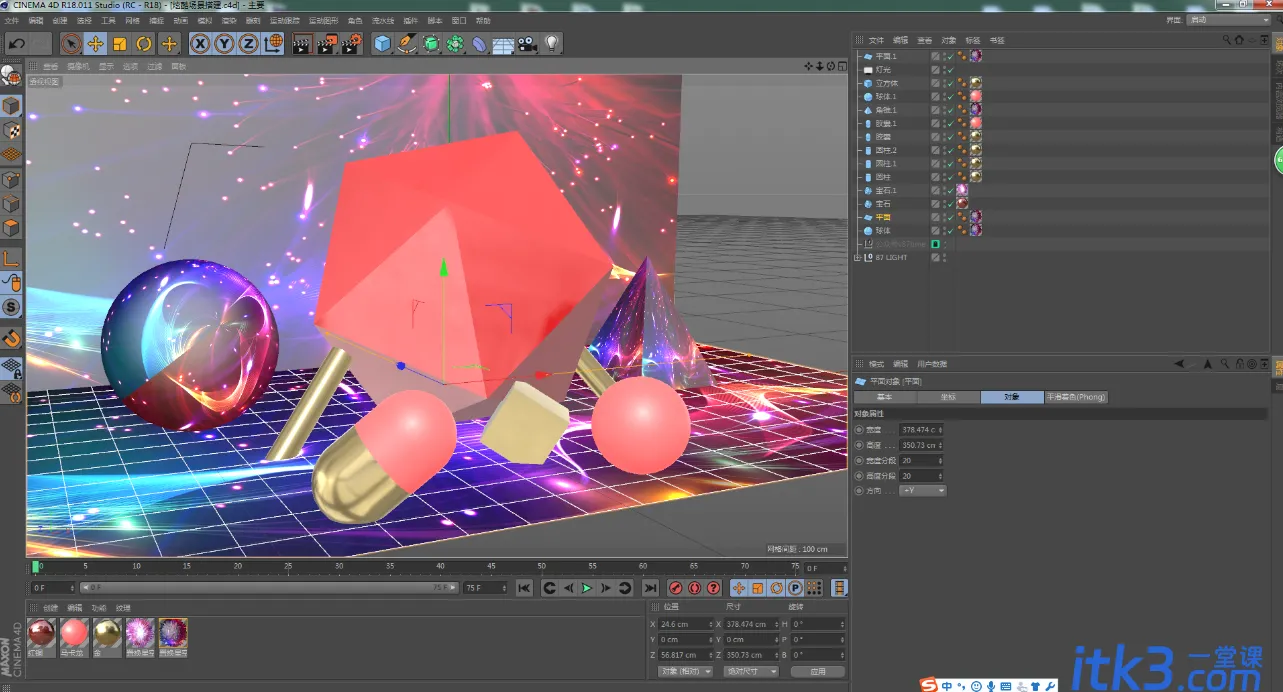Click the Sogou input method S icon

tap(929, 685)
